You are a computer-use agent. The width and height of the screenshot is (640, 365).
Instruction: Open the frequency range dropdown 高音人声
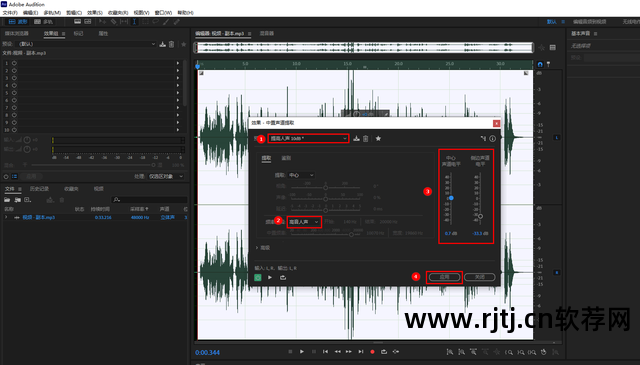pos(304,222)
